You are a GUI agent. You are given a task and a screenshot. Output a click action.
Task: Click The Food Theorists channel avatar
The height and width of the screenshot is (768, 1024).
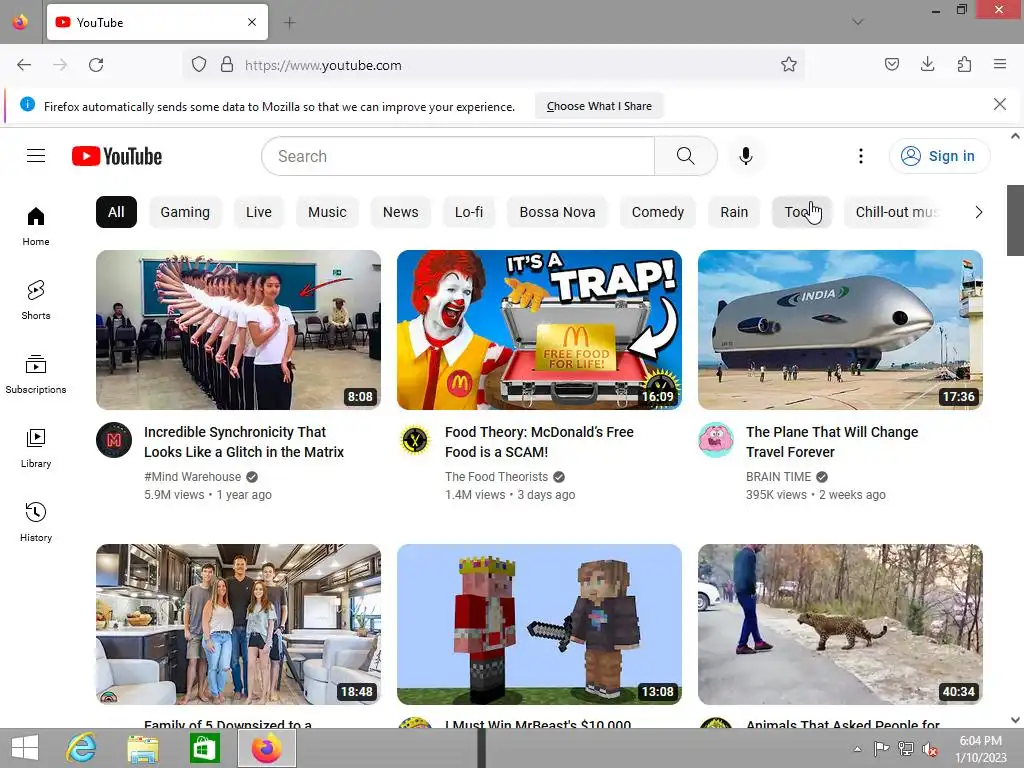pos(415,440)
